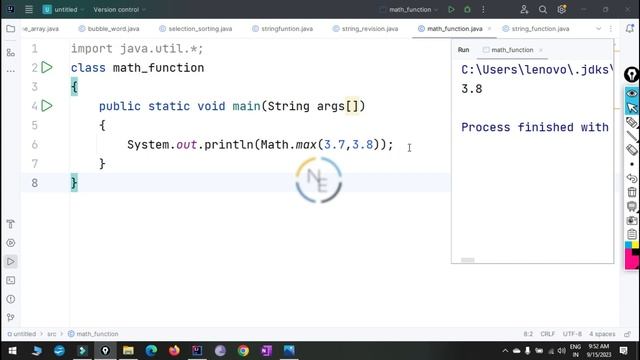
Task: Undo last annotation with the undo arrow
Action: [632, 178]
